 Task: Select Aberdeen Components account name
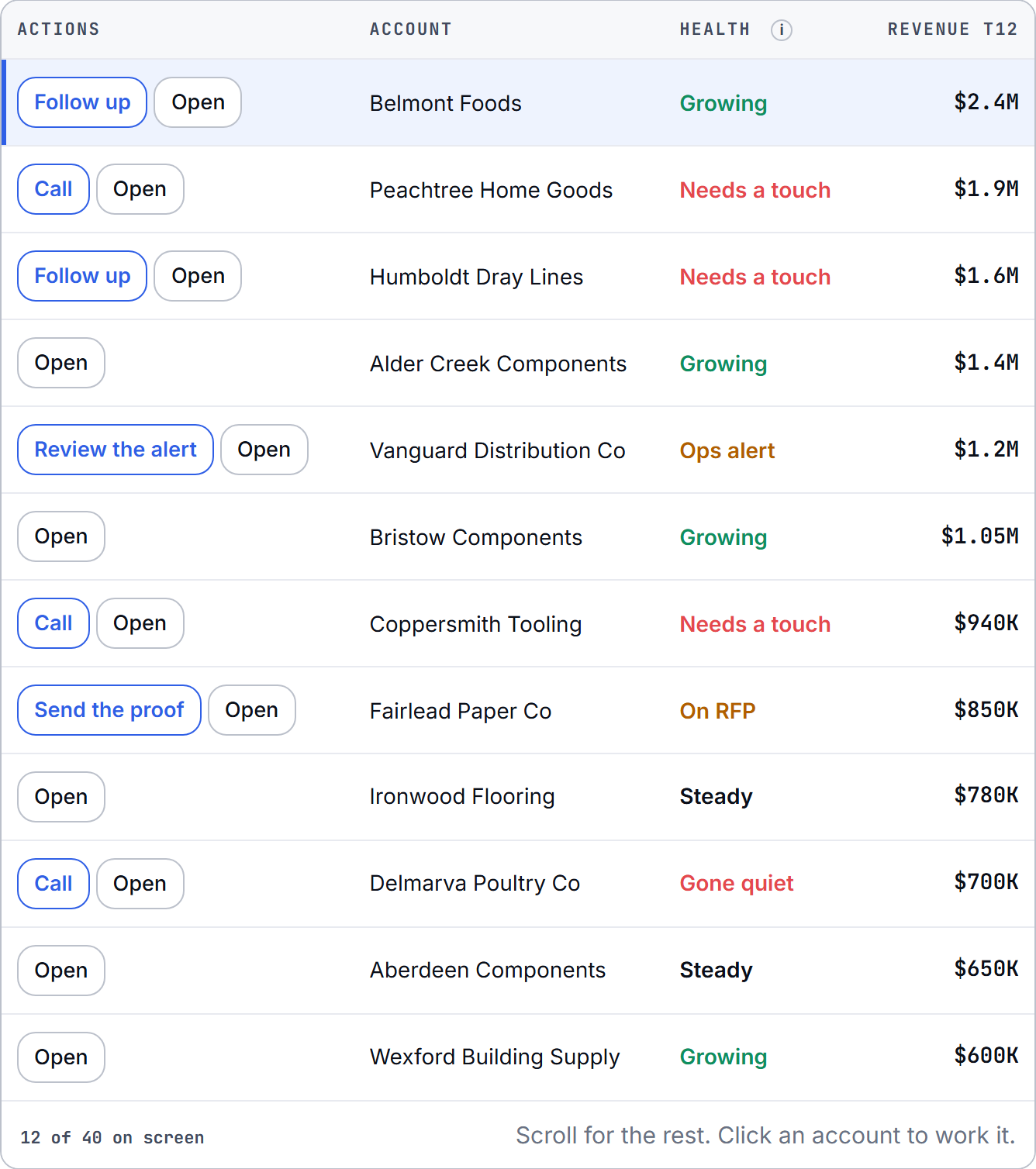click(488, 971)
